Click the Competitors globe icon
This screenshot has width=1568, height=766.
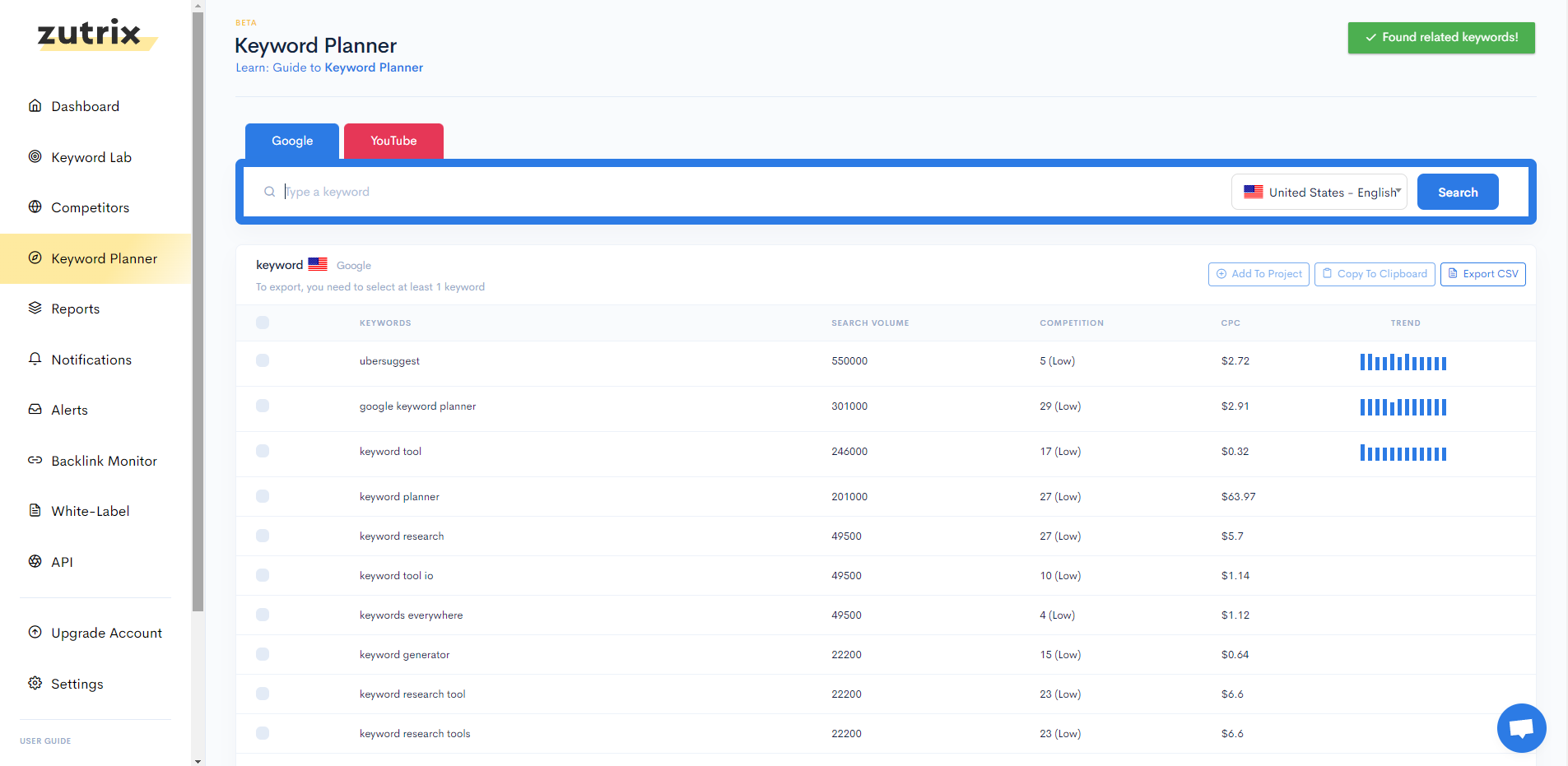click(x=35, y=207)
